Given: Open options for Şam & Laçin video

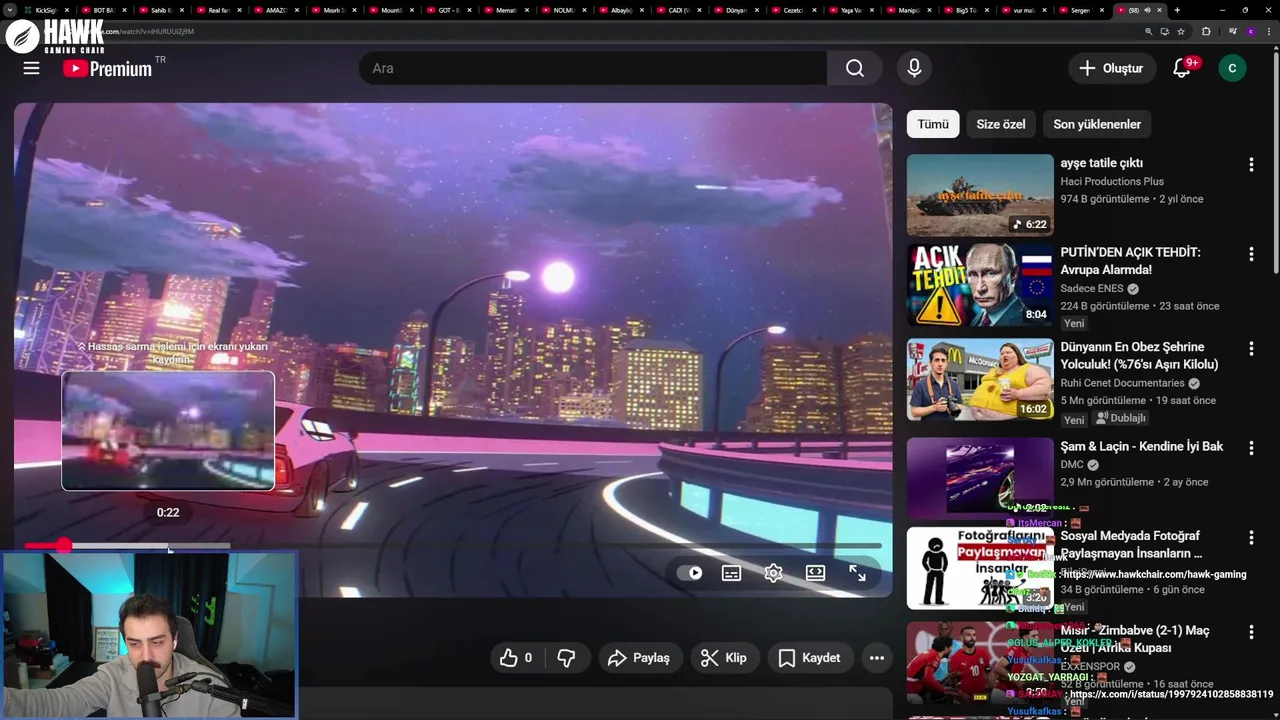Looking at the screenshot, I should (x=1251, y=447).
